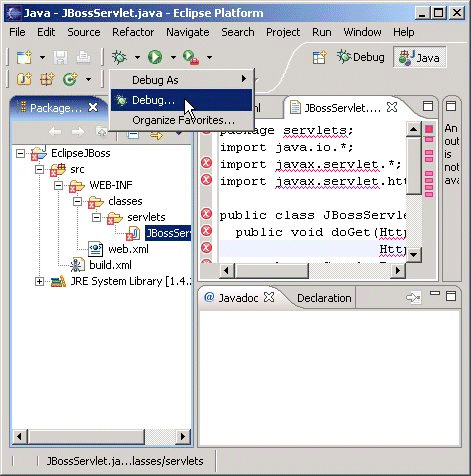471x476 pixels.
Task: Collapse the EclipseJBoss project node
Action: (20, 153)
